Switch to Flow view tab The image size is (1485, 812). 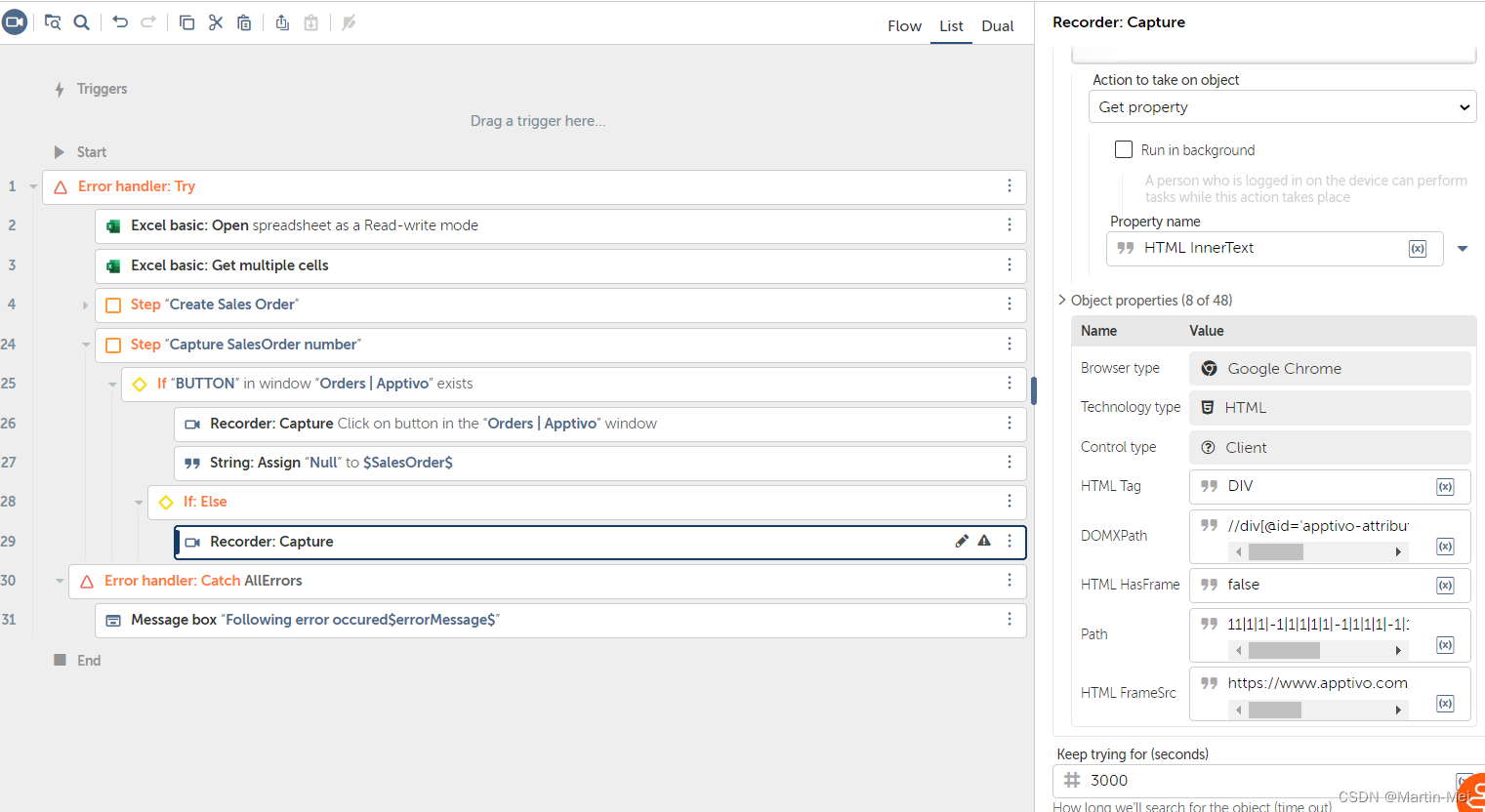[904, 26]
